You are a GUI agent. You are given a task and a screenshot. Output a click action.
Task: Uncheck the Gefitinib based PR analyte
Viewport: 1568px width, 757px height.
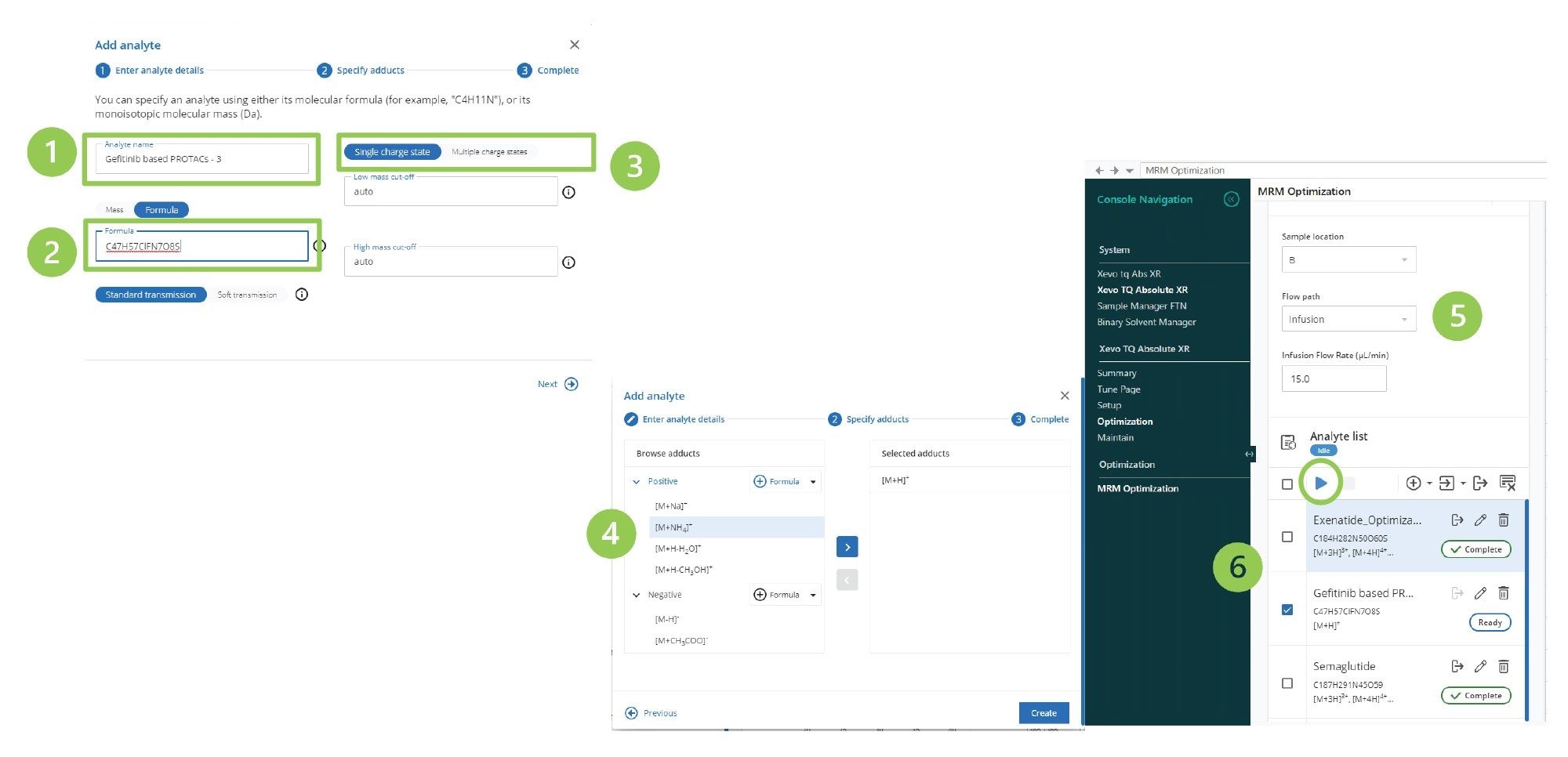coord(1287,609)
